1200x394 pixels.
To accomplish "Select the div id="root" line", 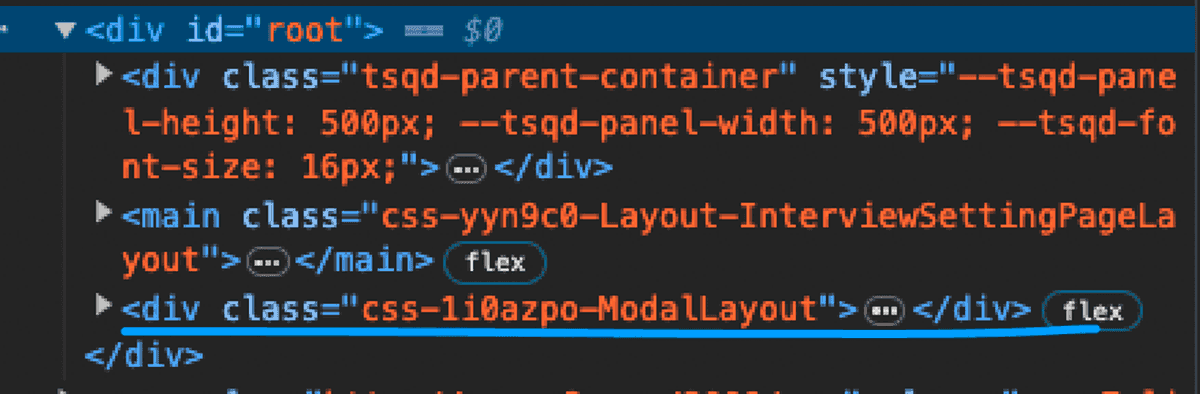I will point(600,31).
